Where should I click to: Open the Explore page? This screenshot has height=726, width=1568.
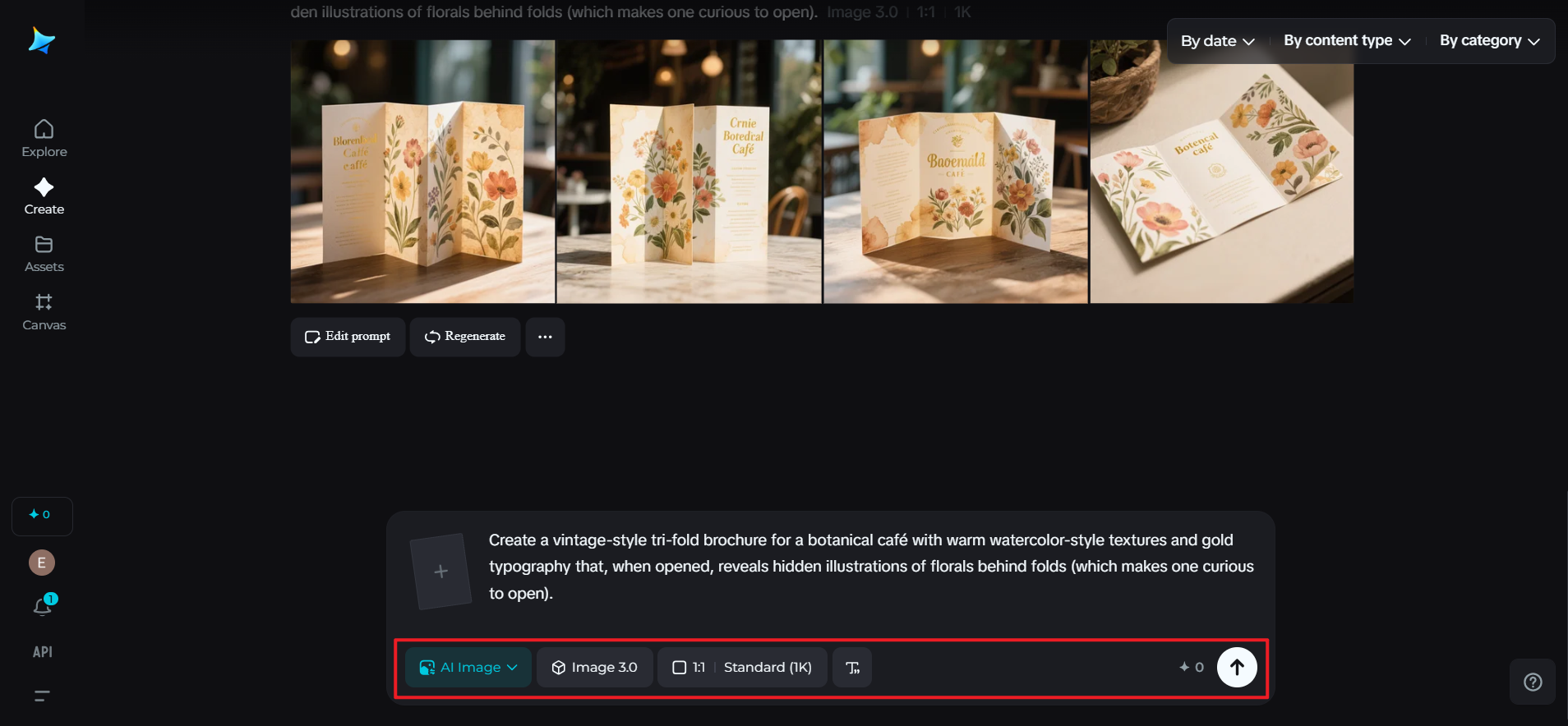coord(44,138)
